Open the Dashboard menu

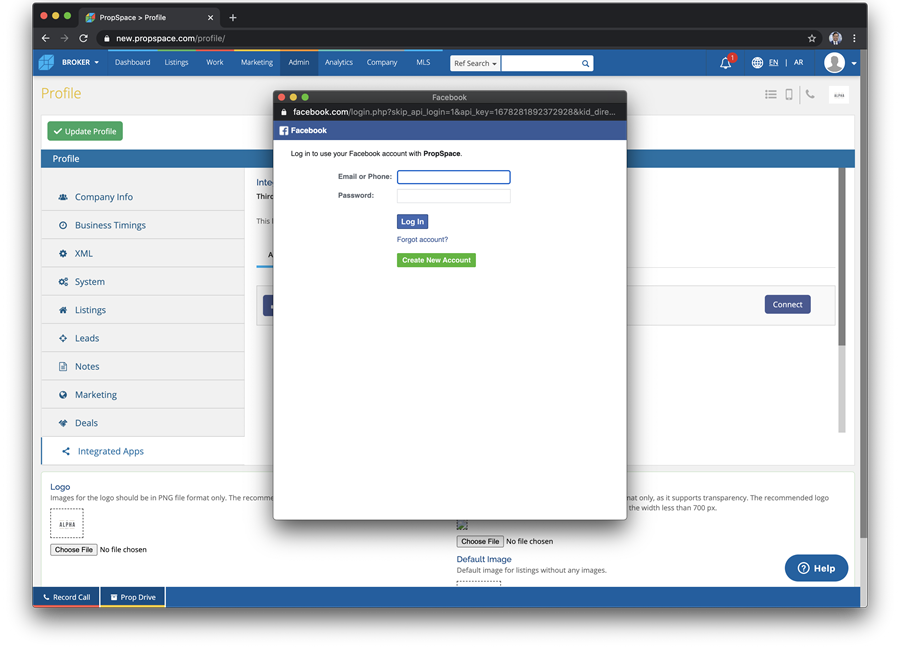click(132, 62)
